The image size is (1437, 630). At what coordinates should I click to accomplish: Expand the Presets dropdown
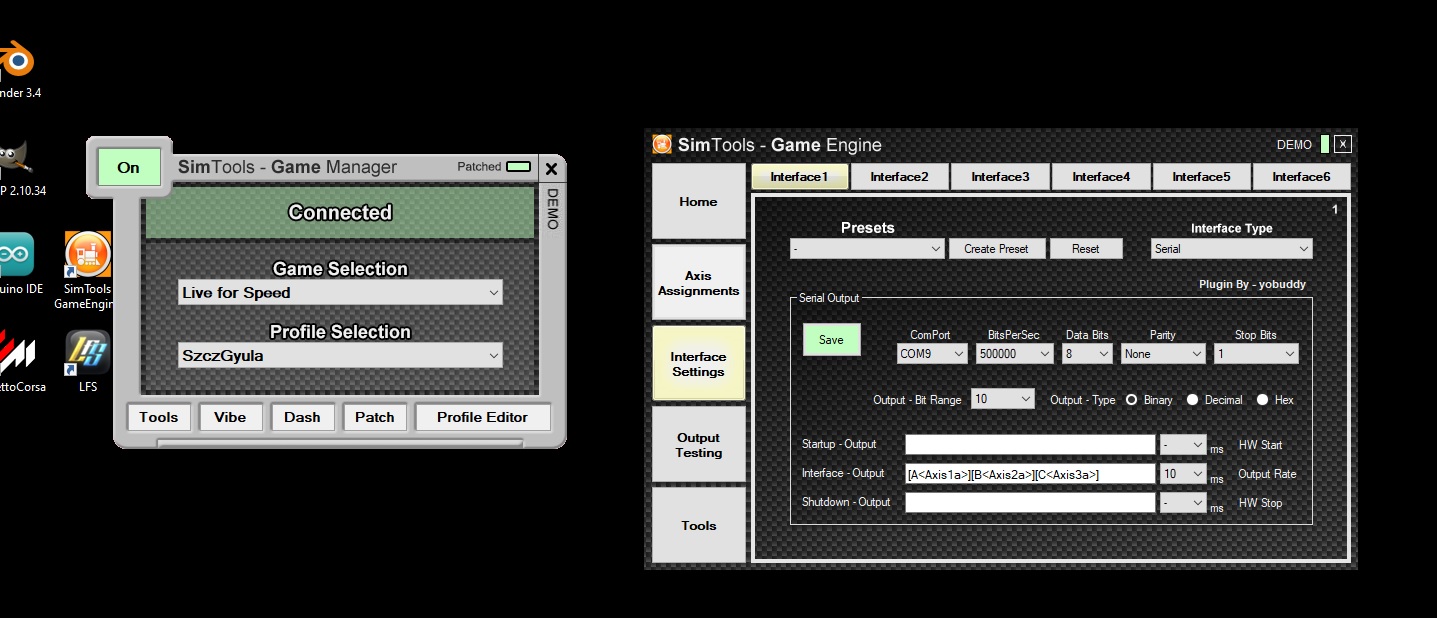pyautogui.click(x=867, y=249)
